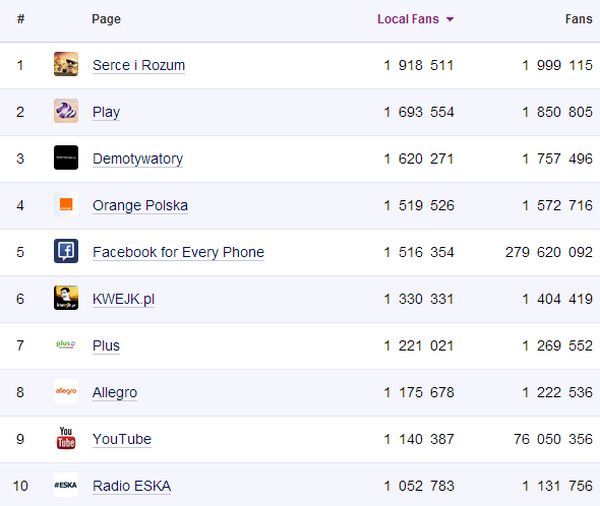Sort table by Local Fans column
This screenshot has width=600, height=506.
tap(408, 19)
